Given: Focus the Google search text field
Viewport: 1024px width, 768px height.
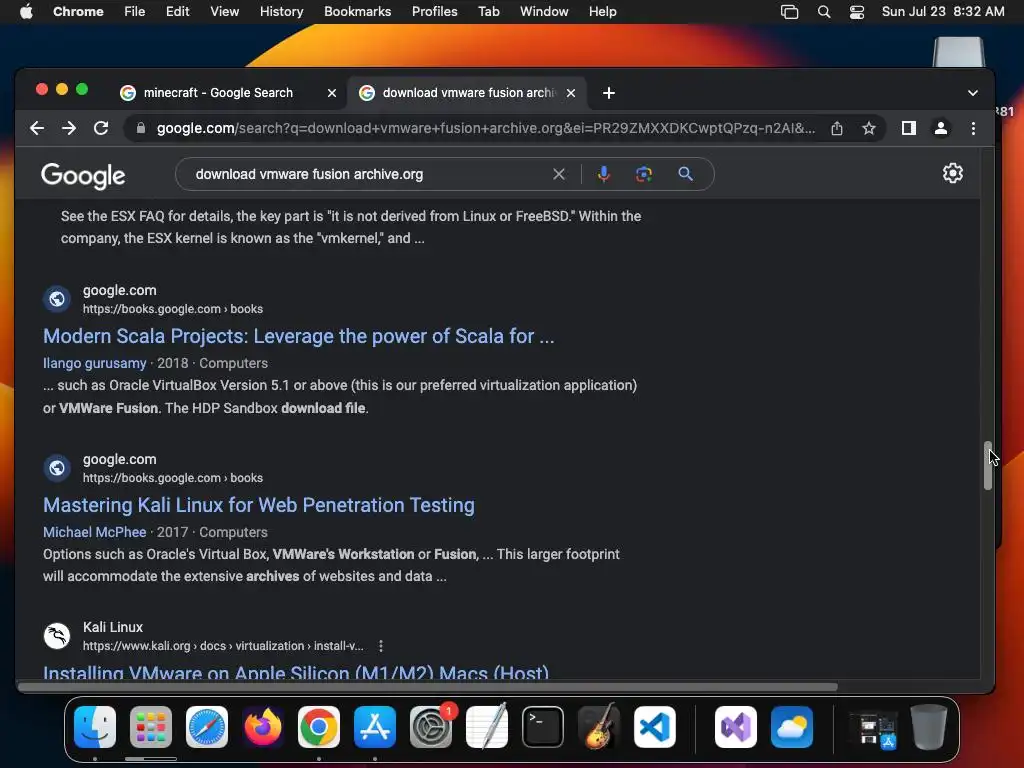Looking at the screenshot, I should coord(369,174).
